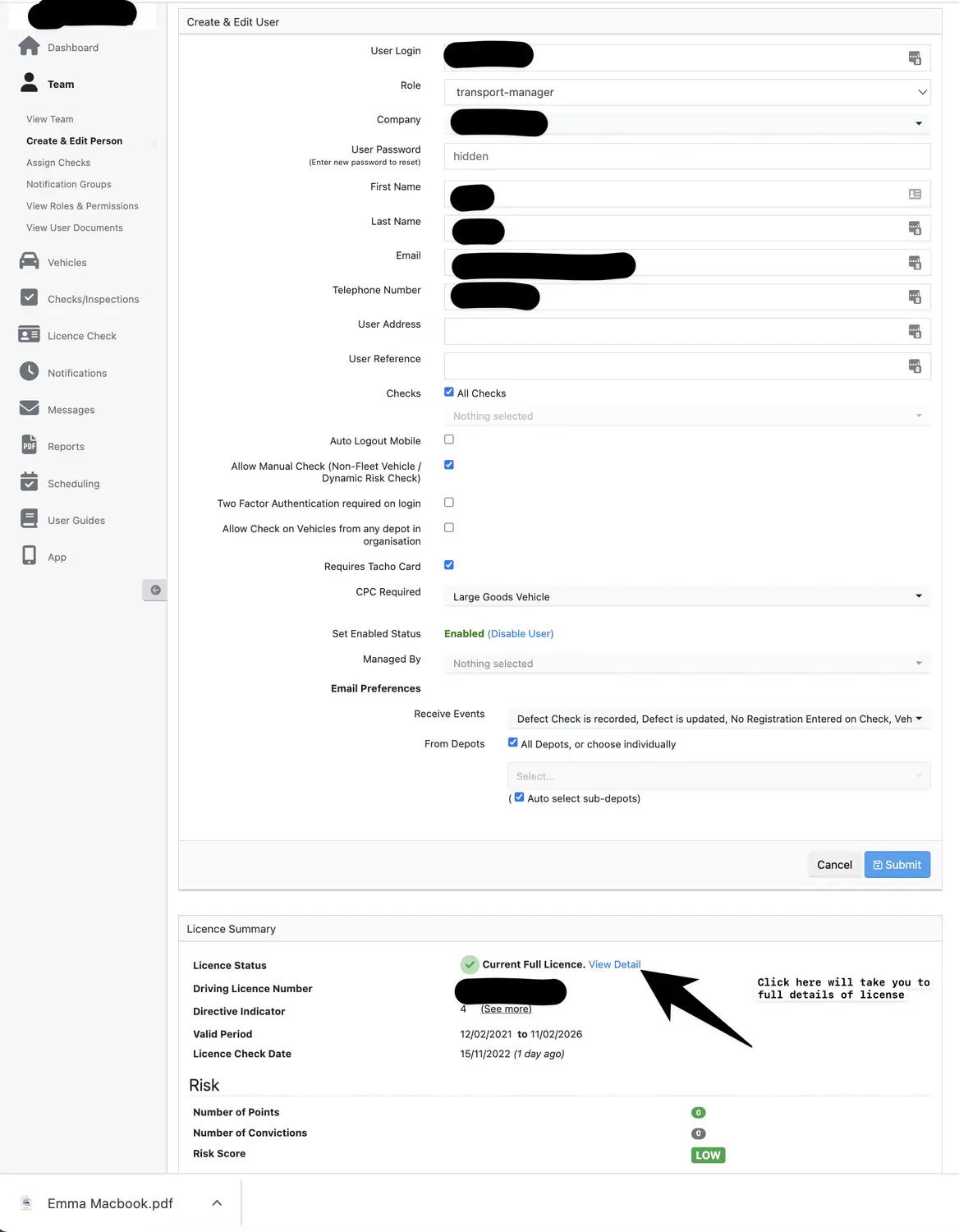The width and height of the screenshot is (959, 1232).
Task: Click the LOW risk score badge
Action: (707, 1155)
